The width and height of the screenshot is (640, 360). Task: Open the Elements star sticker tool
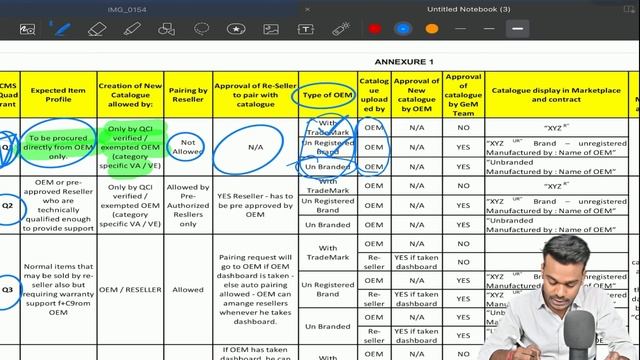[236, 29]
